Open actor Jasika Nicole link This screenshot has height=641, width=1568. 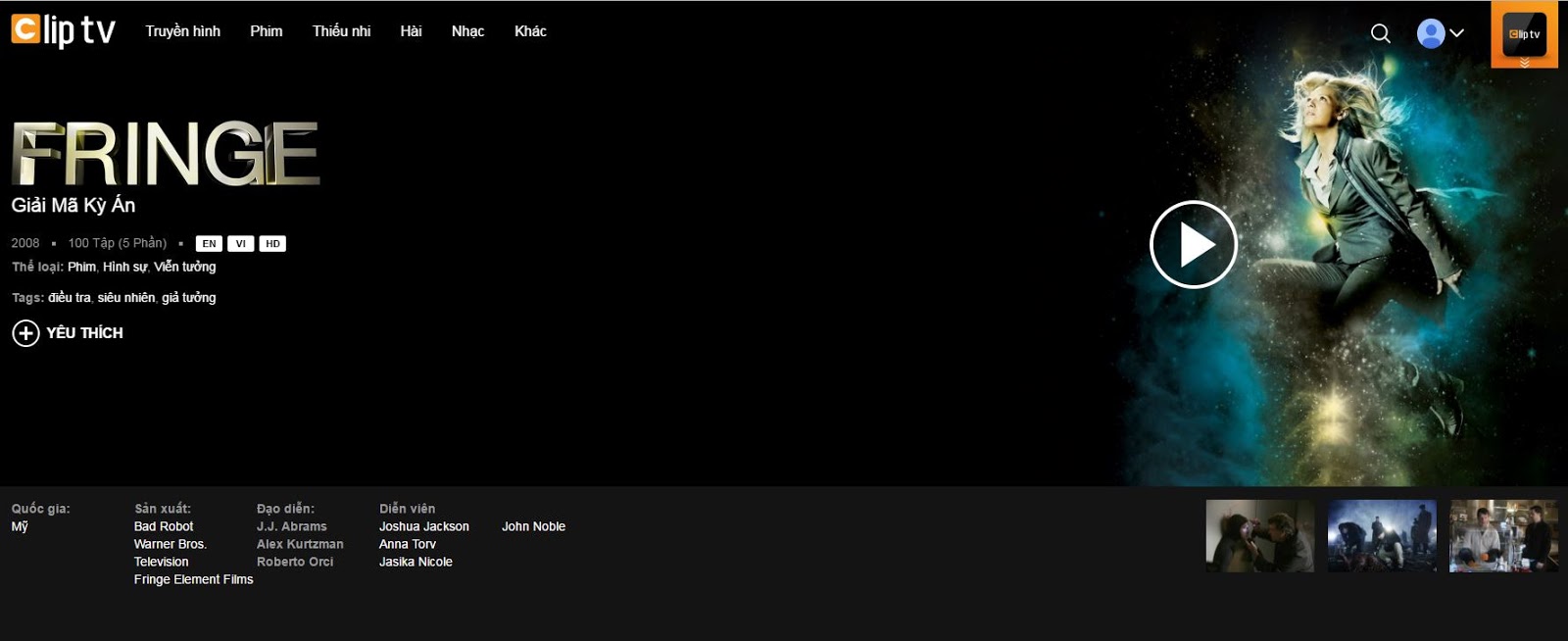(x=416, y=562)
